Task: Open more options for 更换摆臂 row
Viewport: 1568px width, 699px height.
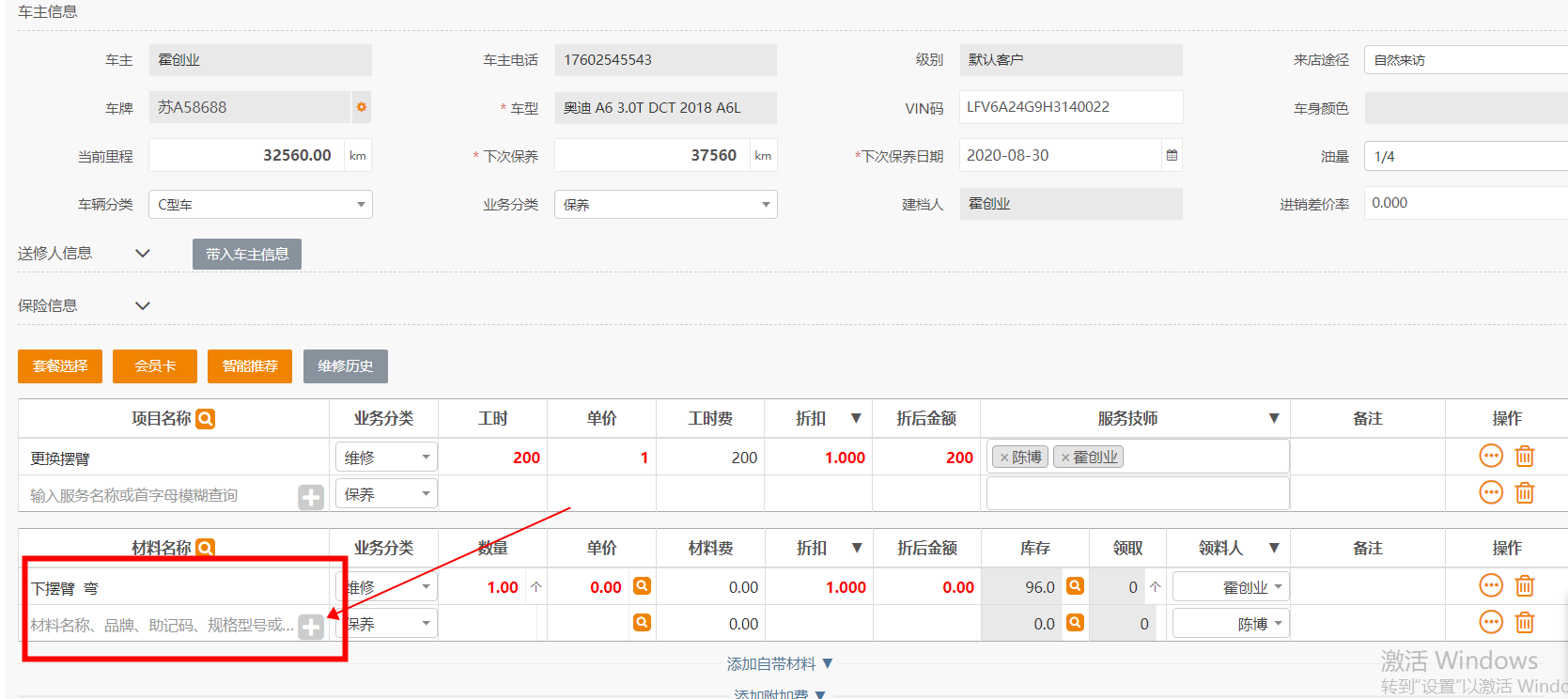Action: pyautogui.click(x=1491, y=457)
